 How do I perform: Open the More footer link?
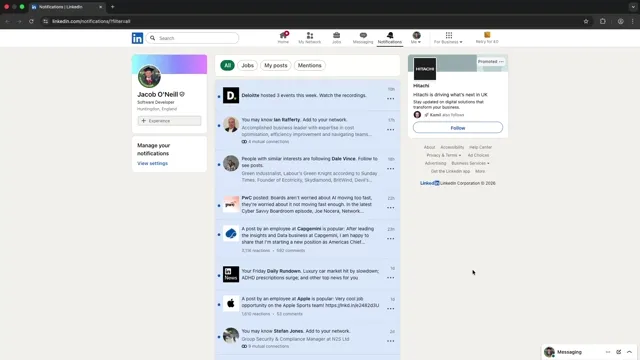480,171
